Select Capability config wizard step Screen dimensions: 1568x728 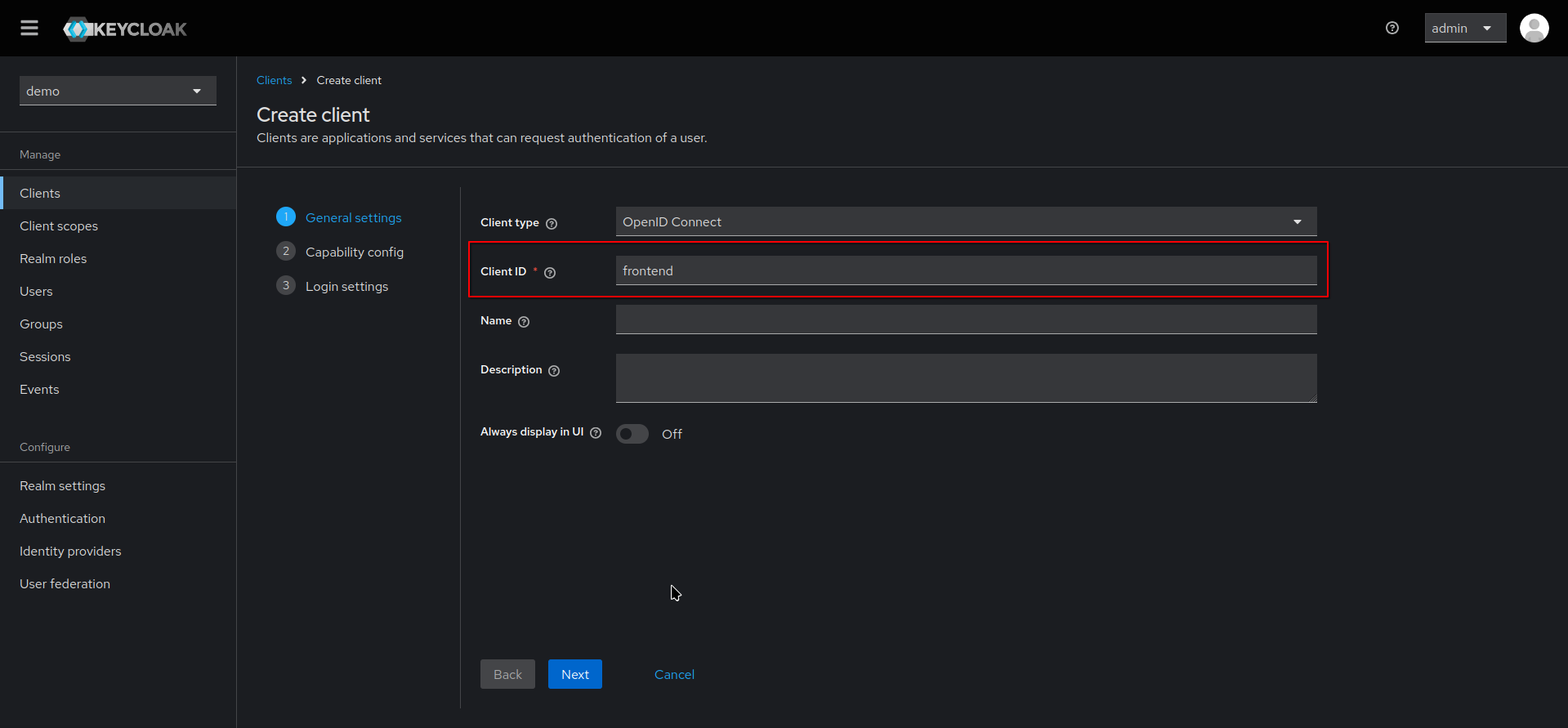(x=340, y=252)
